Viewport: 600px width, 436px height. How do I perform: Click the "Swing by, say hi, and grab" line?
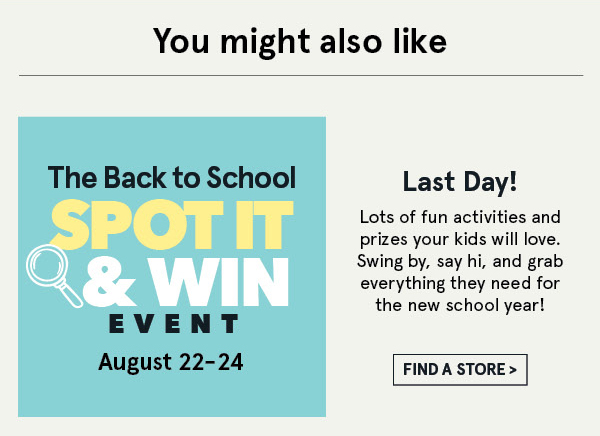pyautogui.click(x=460, y=261)
